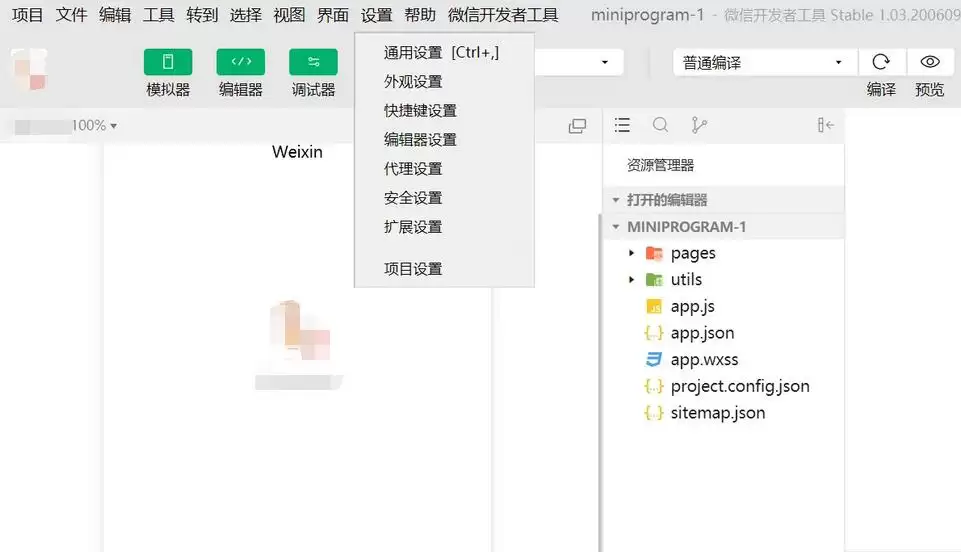Open the 转到 menu
The image size is (961, 552).
[202, 15]
